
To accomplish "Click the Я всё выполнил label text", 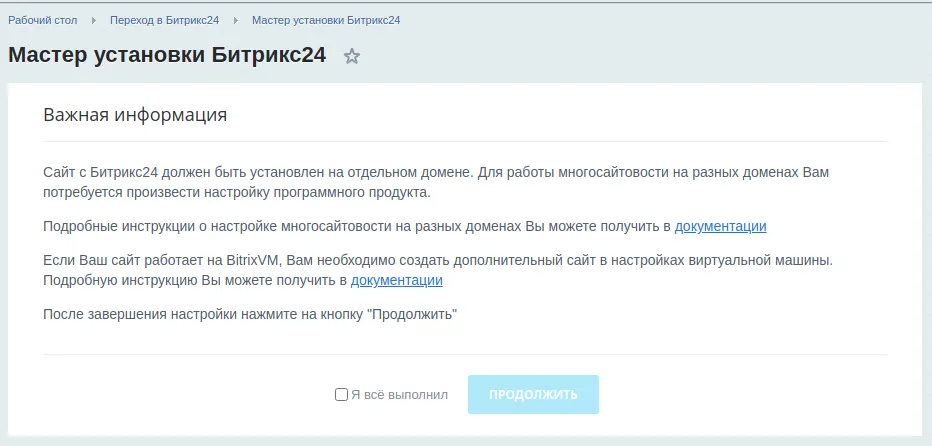I will coord(399,395).
